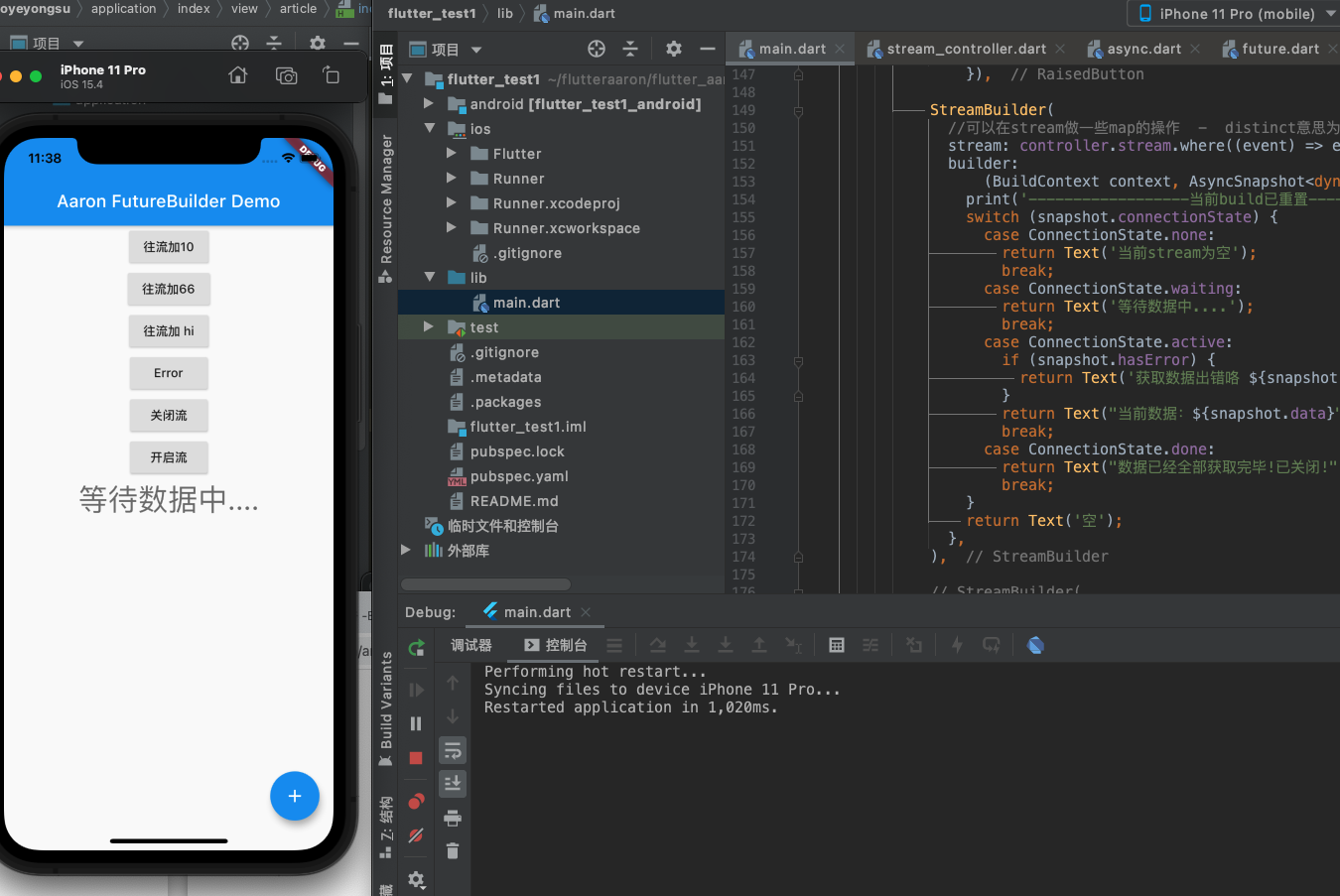Open Z: 结构 structure tool window
The image size is (1340, 896).
click(x=386, y=828)
